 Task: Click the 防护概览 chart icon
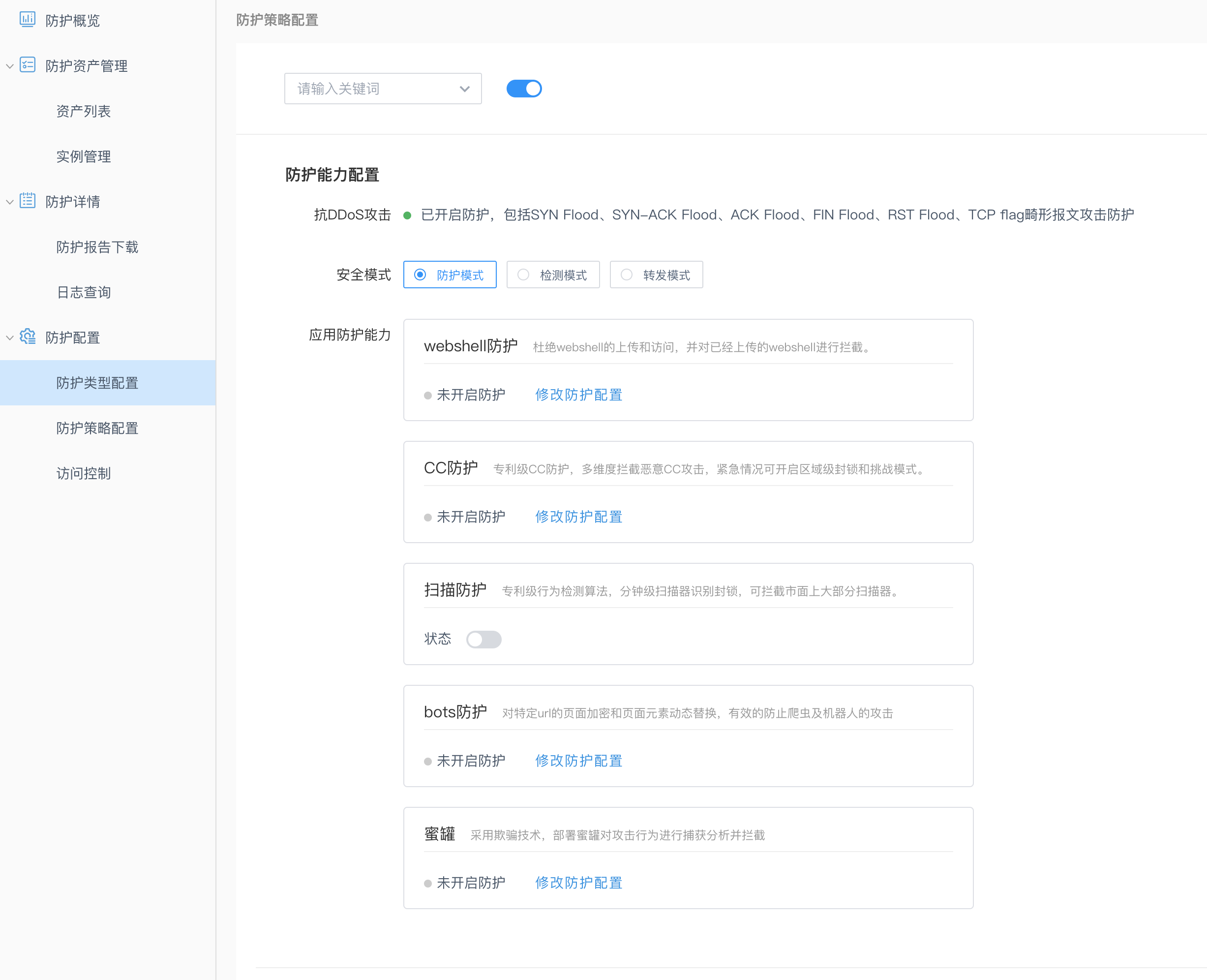(27, 20)
